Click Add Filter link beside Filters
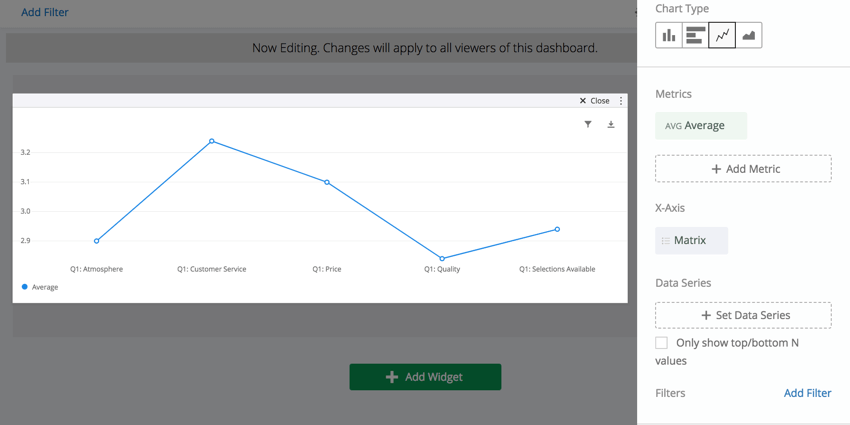Screen dimensions: 850x425 click(808, 393)
